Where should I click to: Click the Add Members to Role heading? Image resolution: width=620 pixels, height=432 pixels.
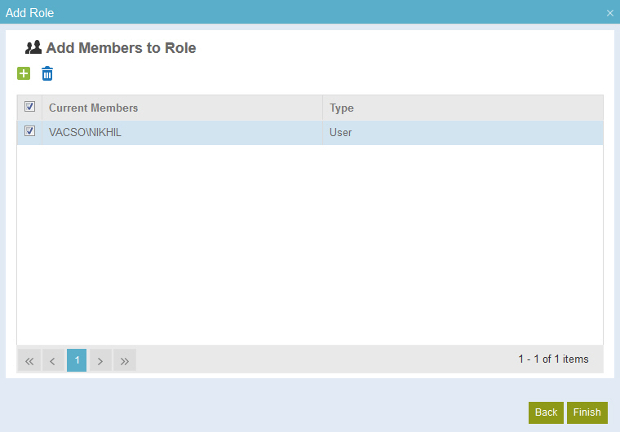pos(121,48)
